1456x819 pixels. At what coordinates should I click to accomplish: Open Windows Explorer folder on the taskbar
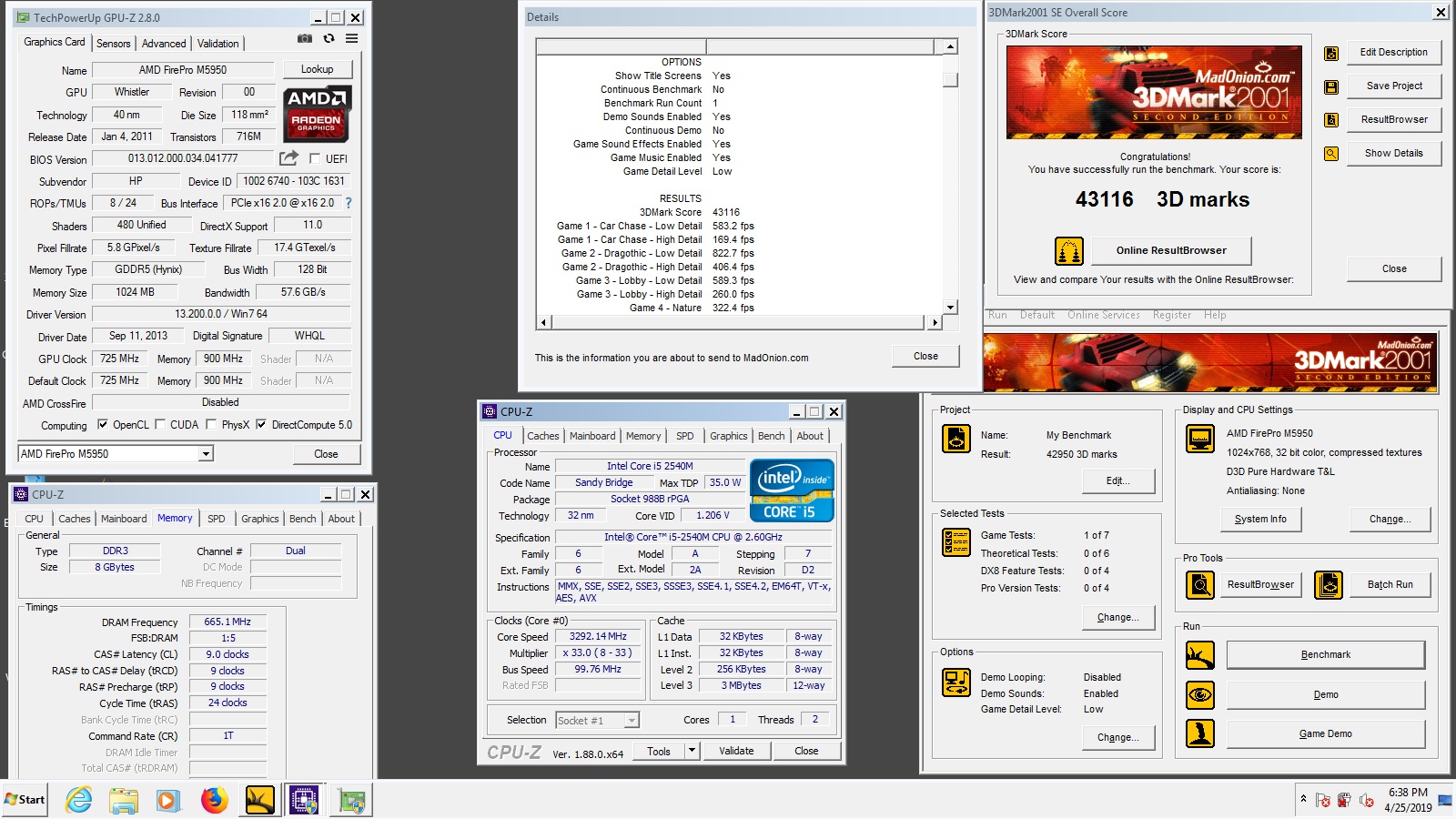tap(124, 800)
